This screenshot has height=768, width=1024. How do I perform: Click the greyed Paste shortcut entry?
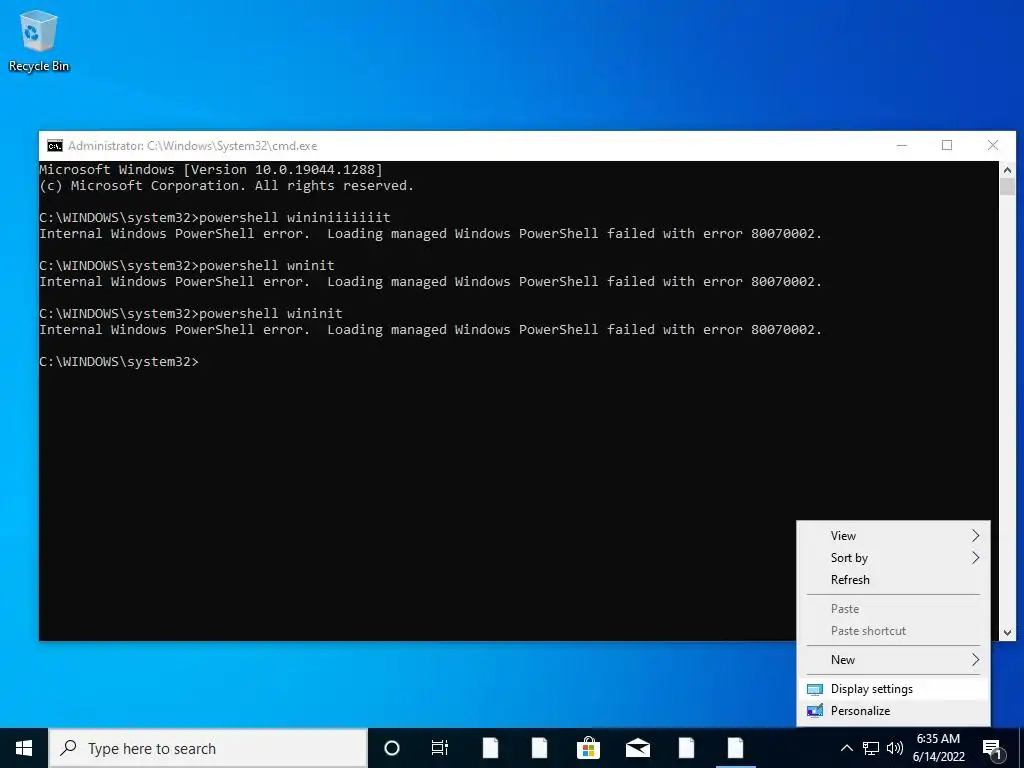[893, 631]
